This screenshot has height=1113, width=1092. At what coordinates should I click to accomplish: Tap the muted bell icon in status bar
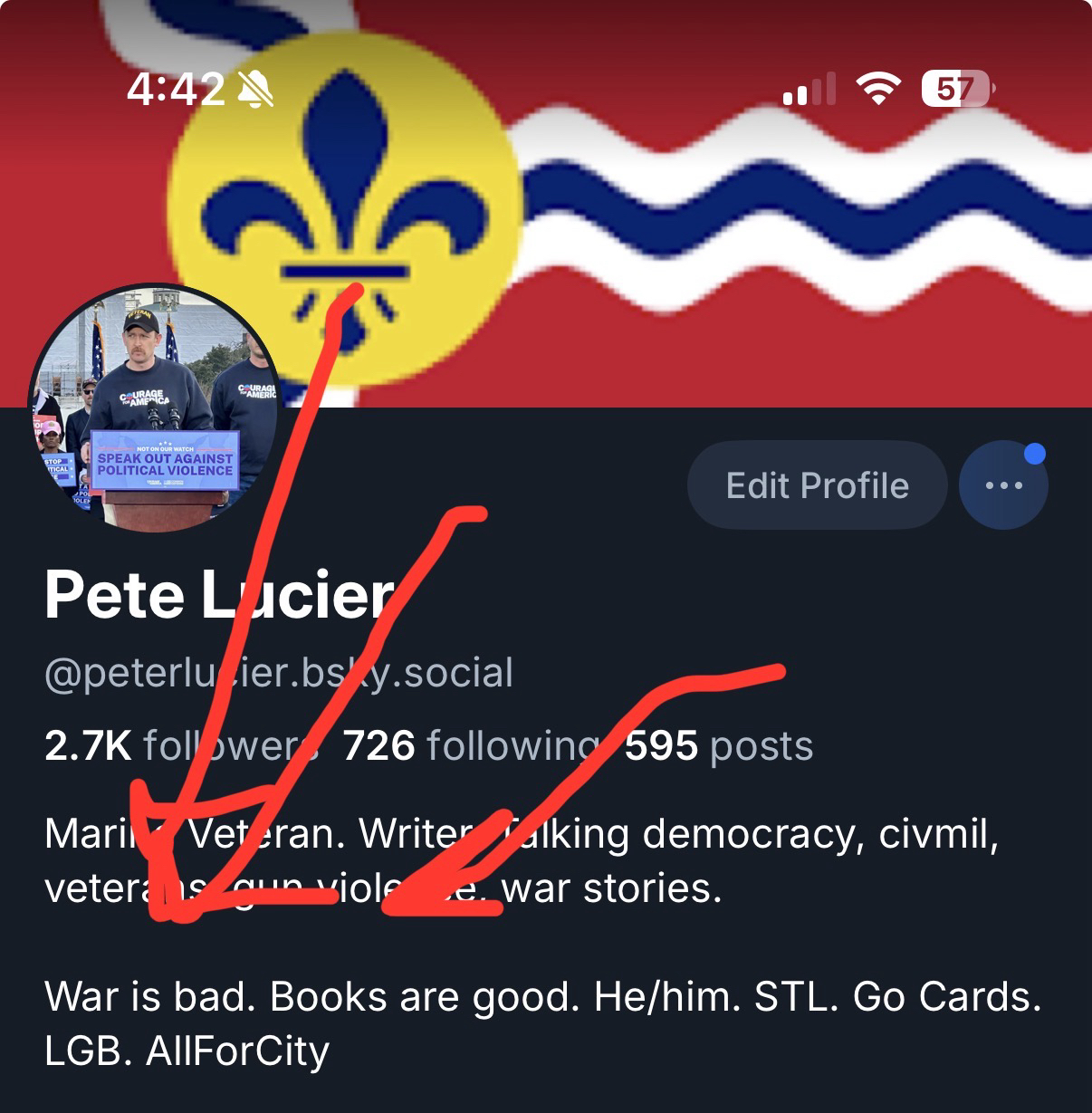[255, 90]
